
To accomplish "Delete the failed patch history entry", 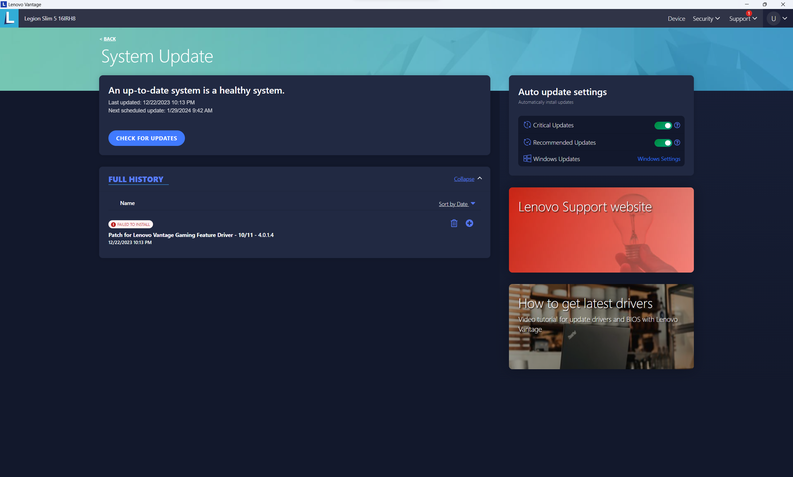I will 454,223.
